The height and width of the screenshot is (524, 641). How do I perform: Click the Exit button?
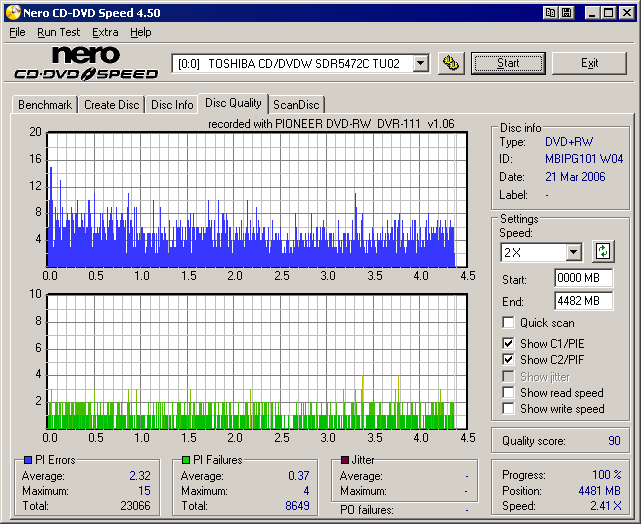point(589,63)
